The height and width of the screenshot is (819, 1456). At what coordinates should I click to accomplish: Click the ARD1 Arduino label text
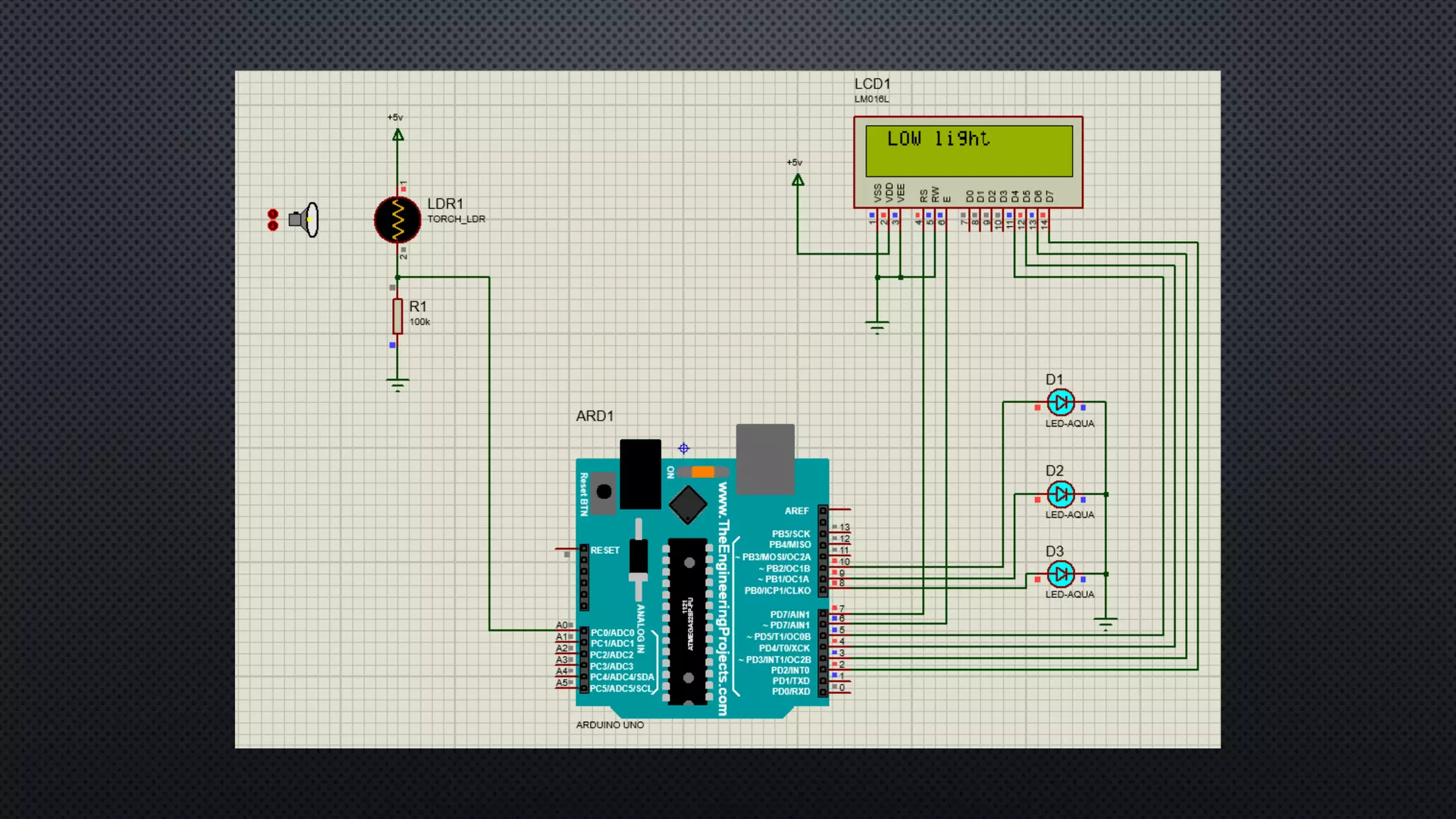594,416
